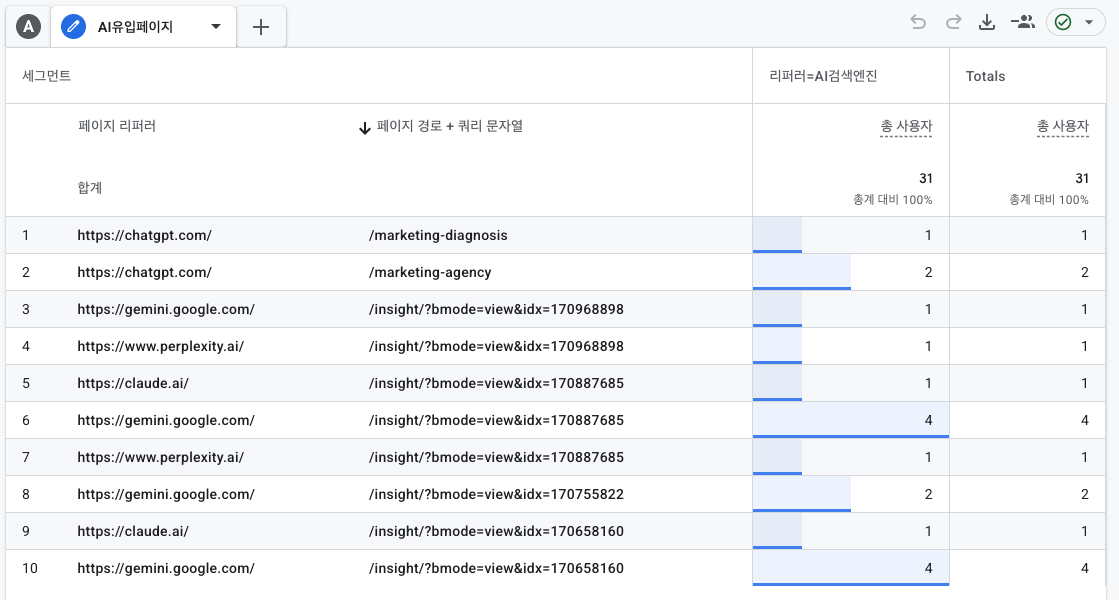Click the blue pencil edit icon
The height and width of the screenshot is (600, 1119).
[74, 27]
